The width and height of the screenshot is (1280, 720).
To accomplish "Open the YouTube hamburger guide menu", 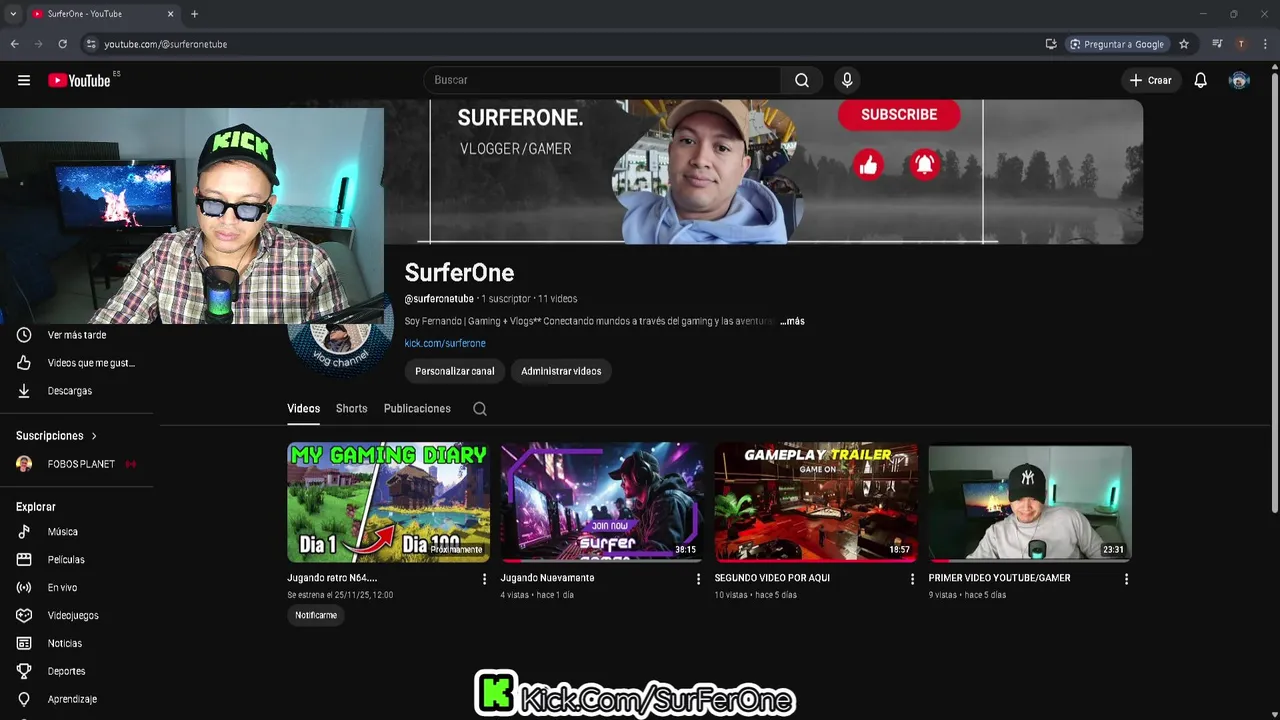I will [24, 80].
